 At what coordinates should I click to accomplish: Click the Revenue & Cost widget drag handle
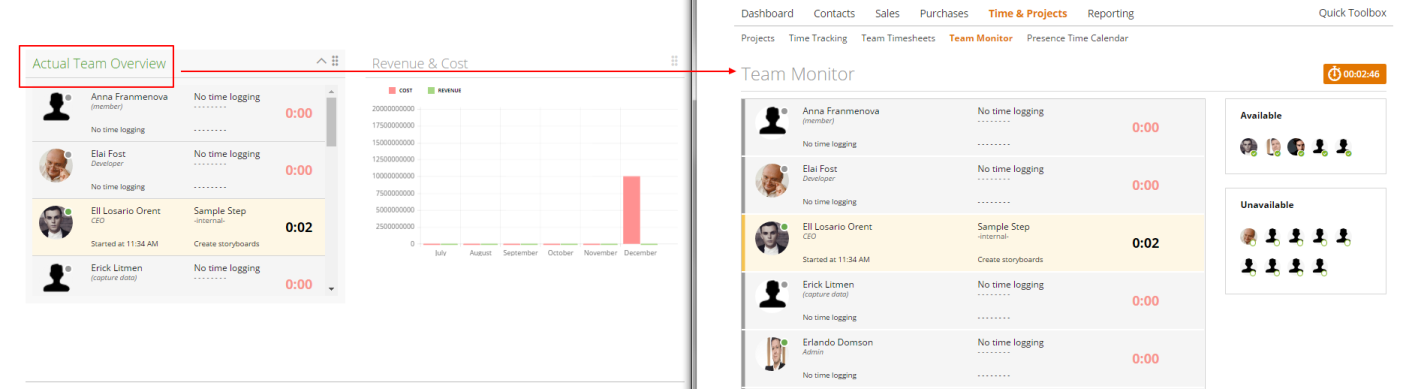674,61
